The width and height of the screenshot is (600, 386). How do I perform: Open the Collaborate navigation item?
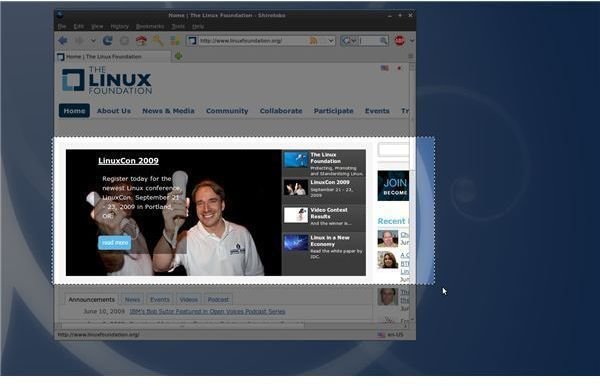[281, 111]
